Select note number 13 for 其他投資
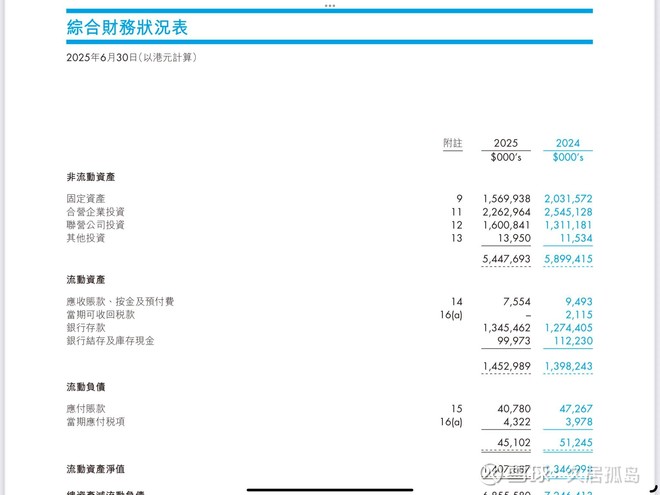This screenshot has height=495, width=660. click(x=457, y=238)
